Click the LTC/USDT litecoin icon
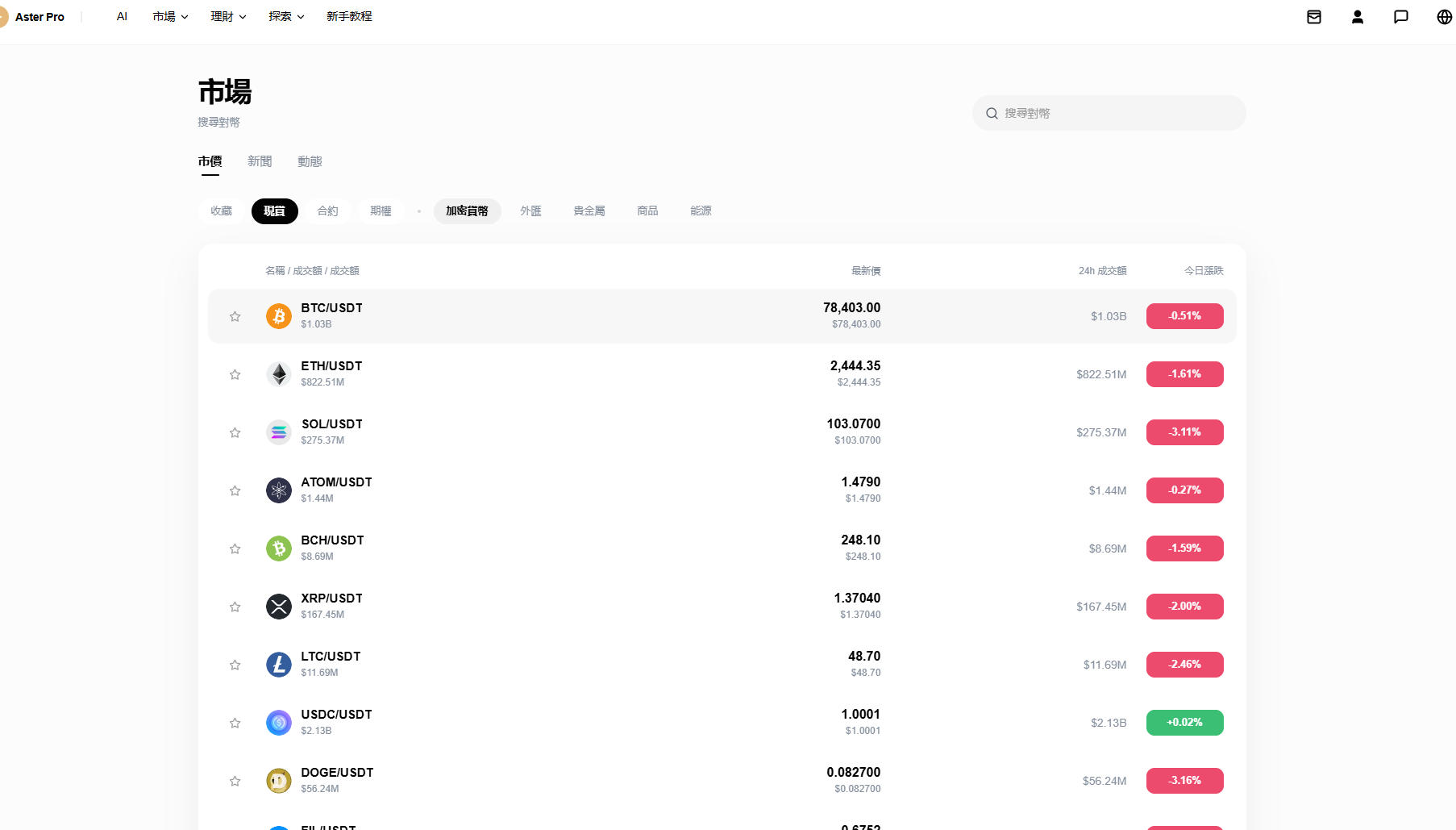 pyautogui.click(x=279, y=665)
